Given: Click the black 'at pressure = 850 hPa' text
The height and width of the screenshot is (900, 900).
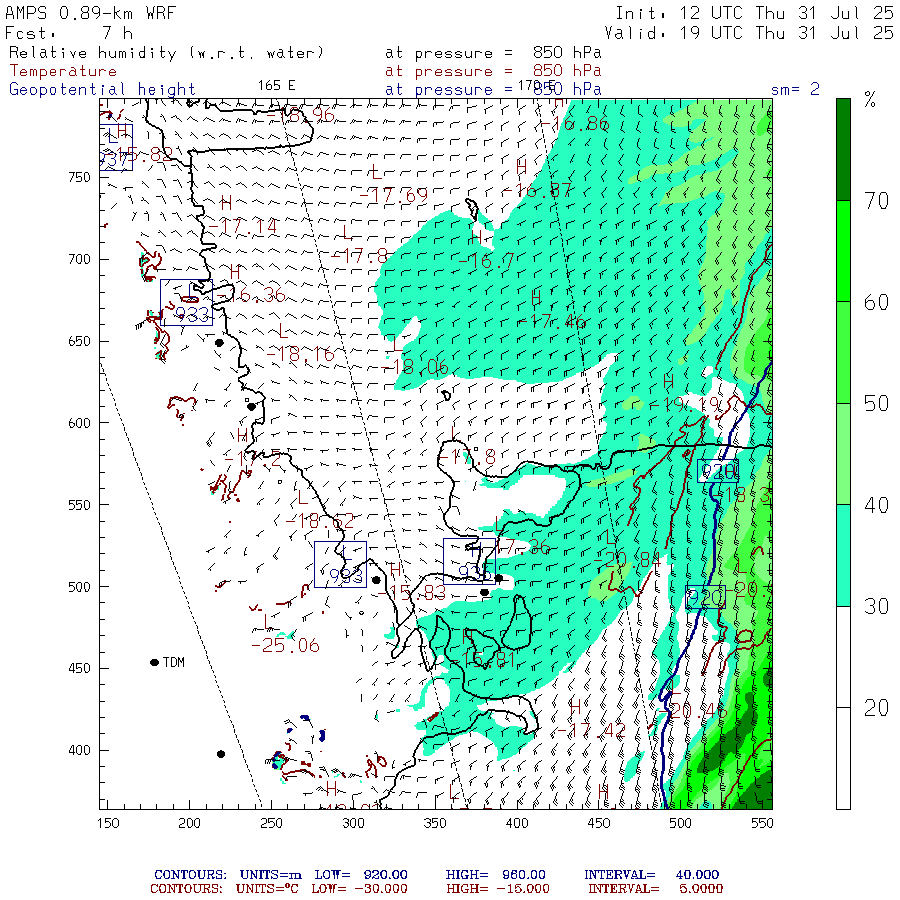Looking at the screenshot, I should click(x=493, y=53).
